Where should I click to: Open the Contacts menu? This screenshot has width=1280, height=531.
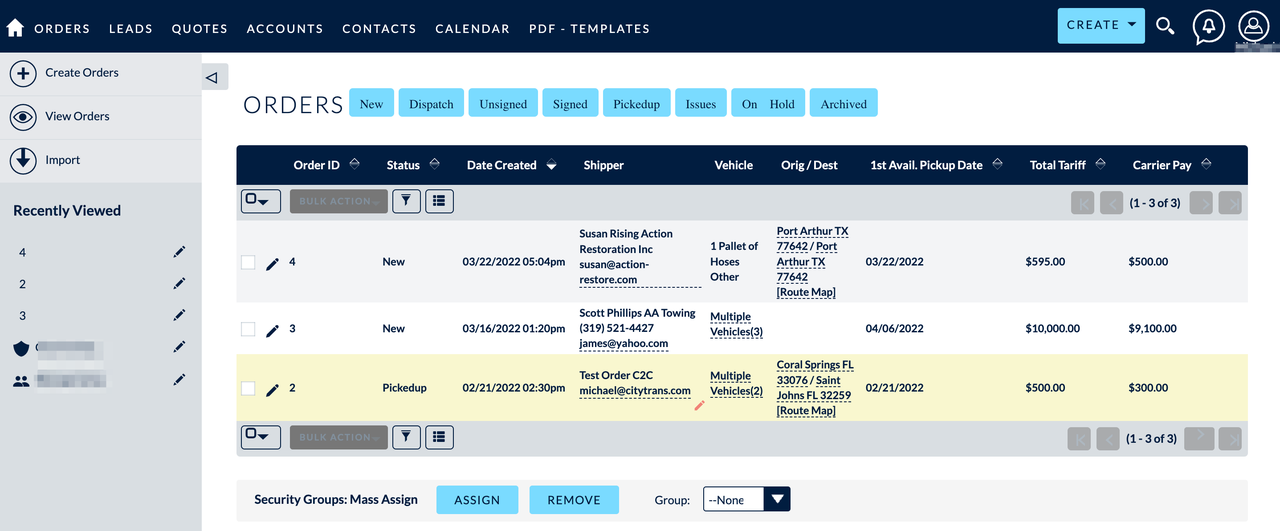(x=379, y=29)
